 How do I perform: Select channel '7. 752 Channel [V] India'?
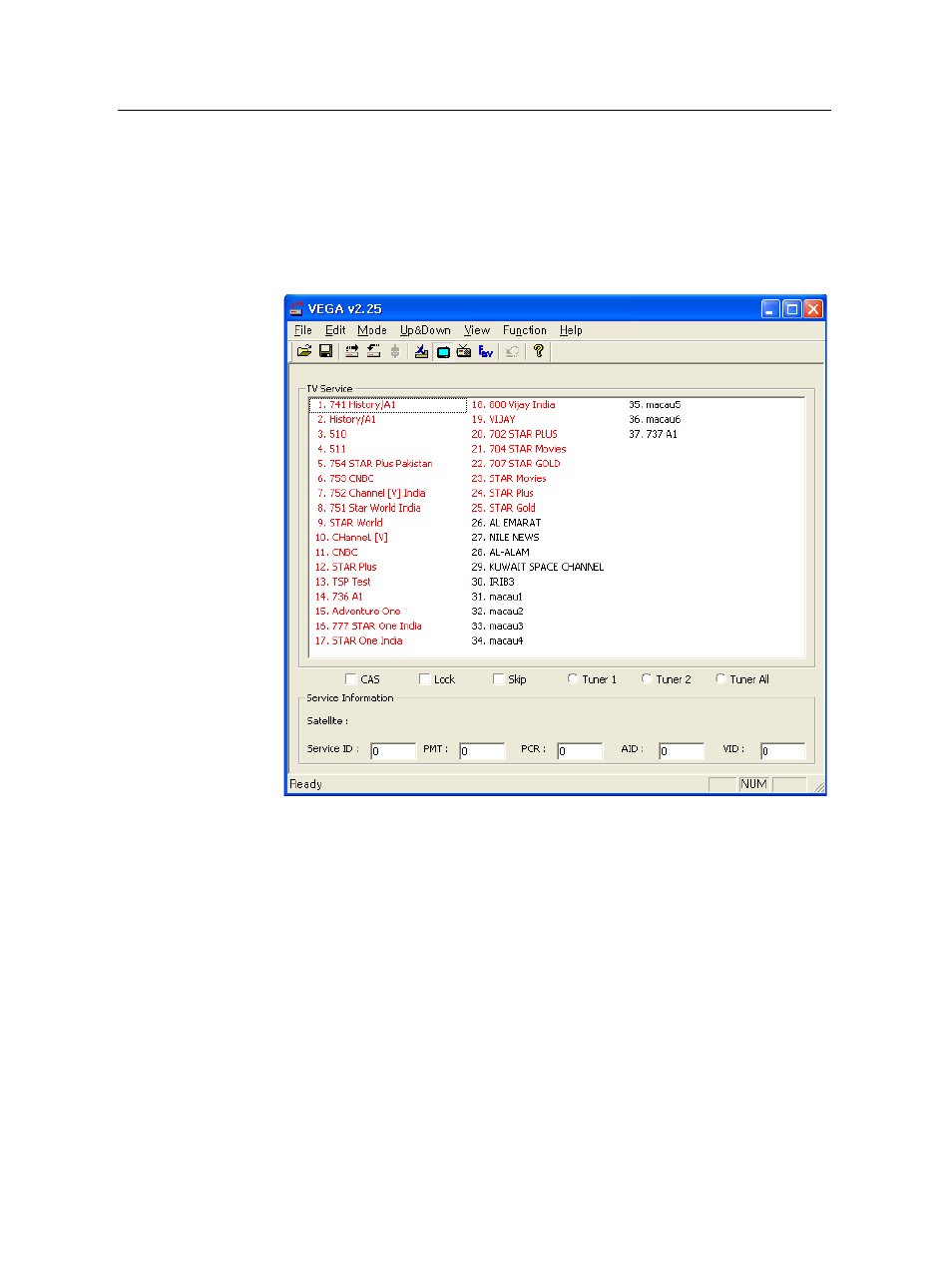click(x=371, y=494)
